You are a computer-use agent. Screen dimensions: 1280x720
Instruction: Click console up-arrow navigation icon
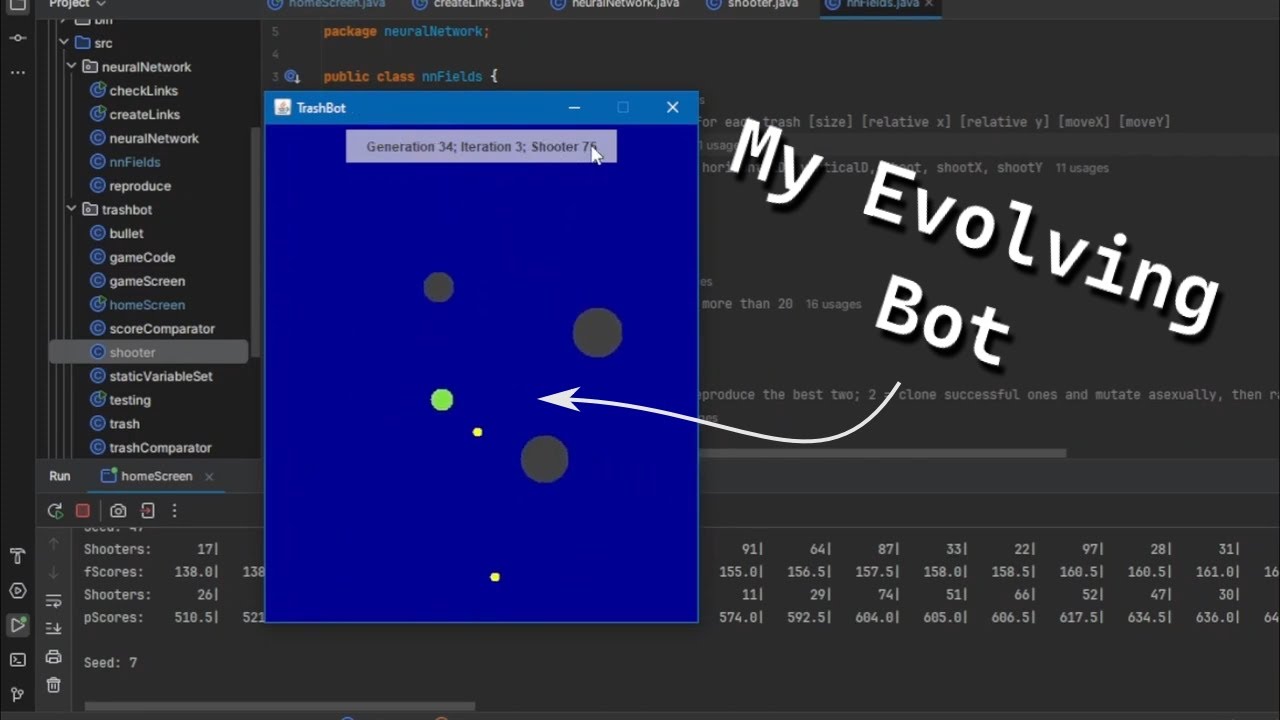click(54, 545)
